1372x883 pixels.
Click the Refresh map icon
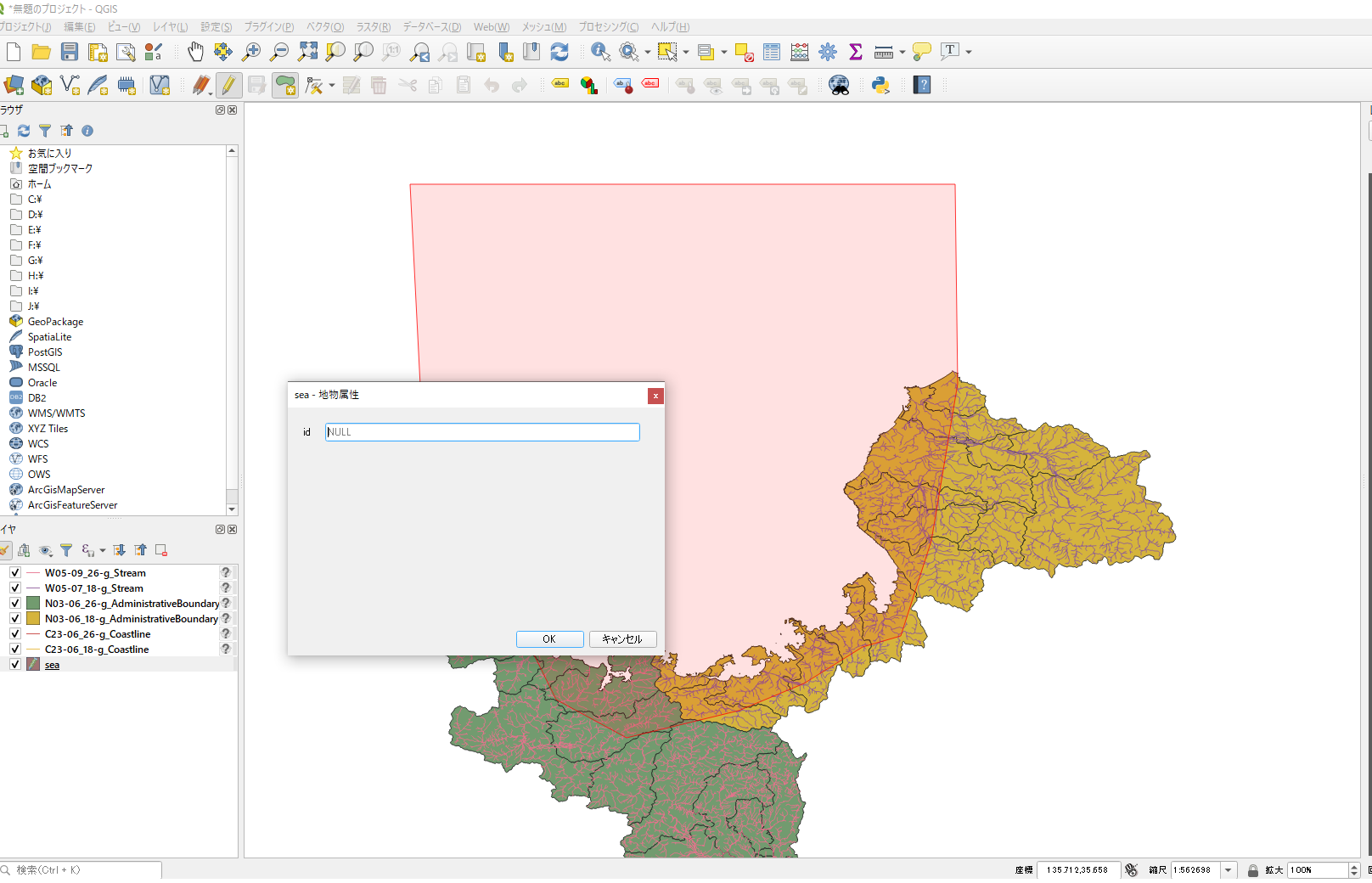coord(559,52)
